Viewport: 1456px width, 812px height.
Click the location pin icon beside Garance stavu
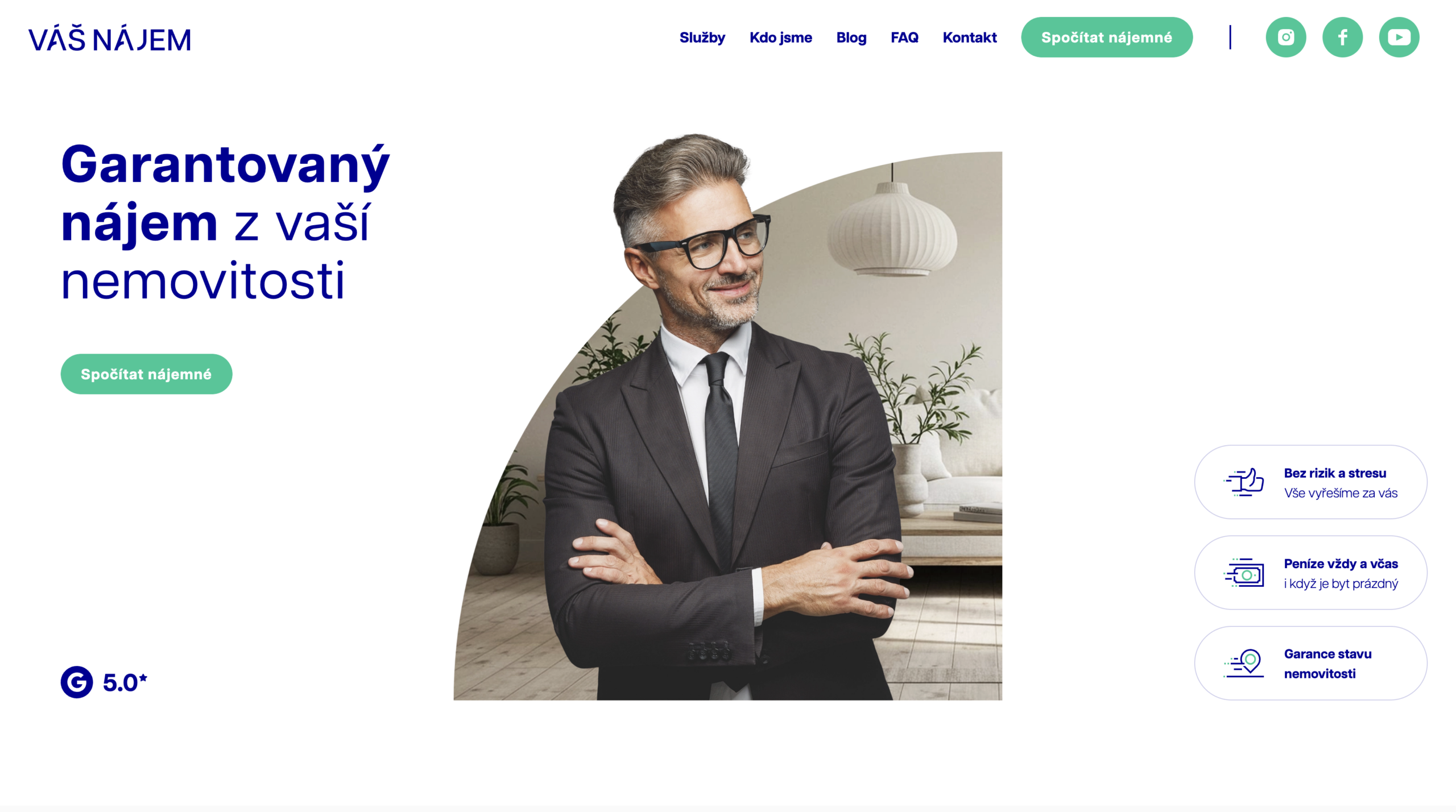tap(1244, 663)
